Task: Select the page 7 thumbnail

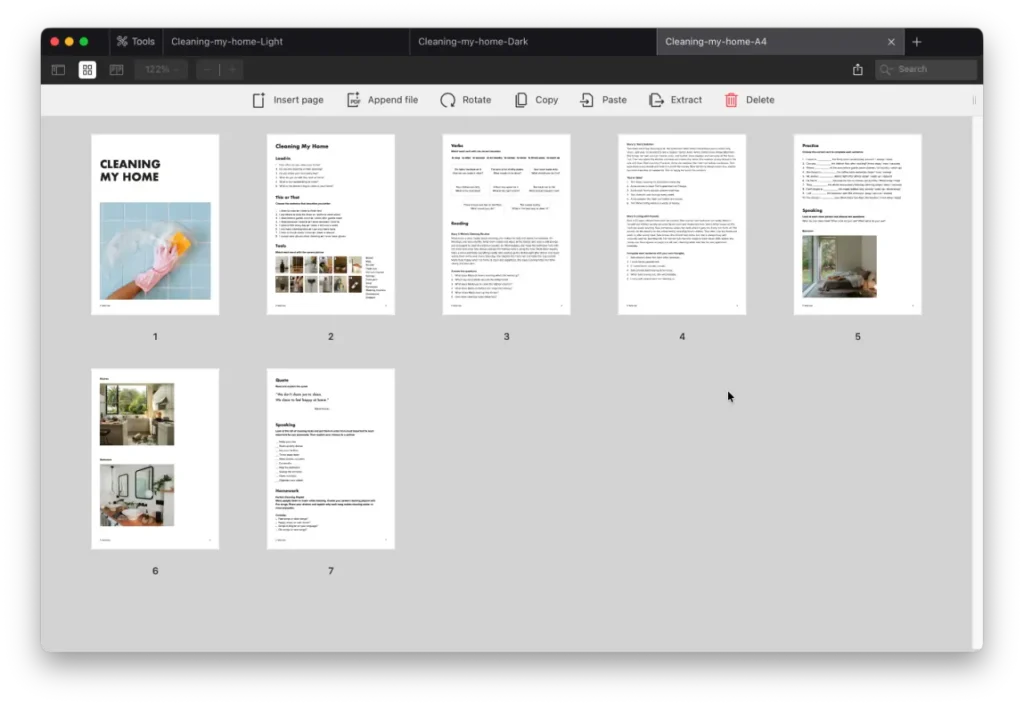Action: pyautogui.click(x=330, y=458)
